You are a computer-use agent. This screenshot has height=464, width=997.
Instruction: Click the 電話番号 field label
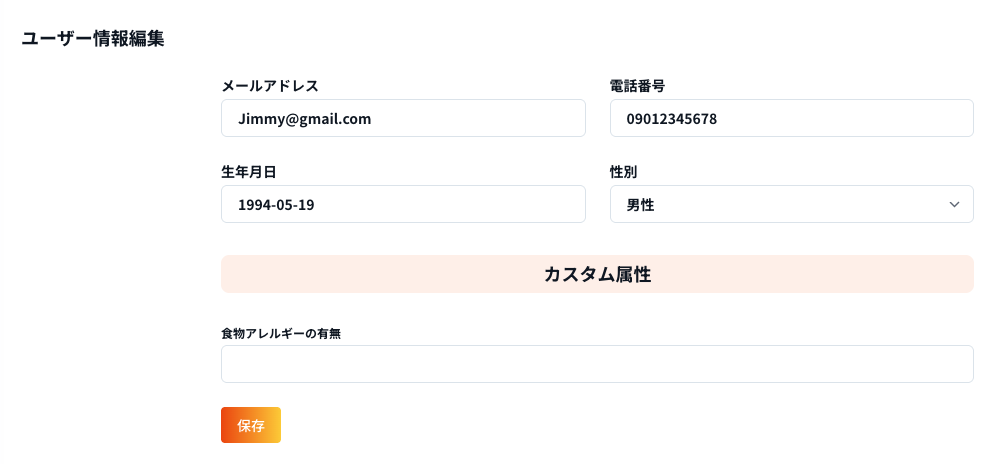coord(638,86)
